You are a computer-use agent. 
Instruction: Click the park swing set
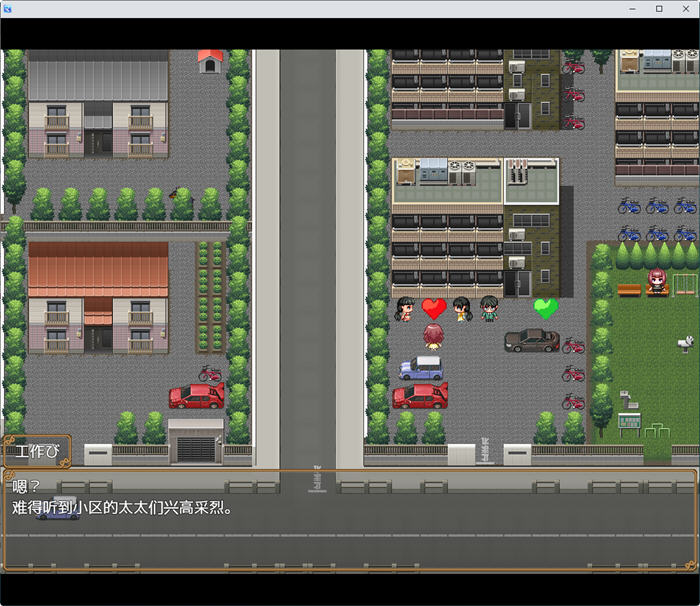(x=685, y=283)
